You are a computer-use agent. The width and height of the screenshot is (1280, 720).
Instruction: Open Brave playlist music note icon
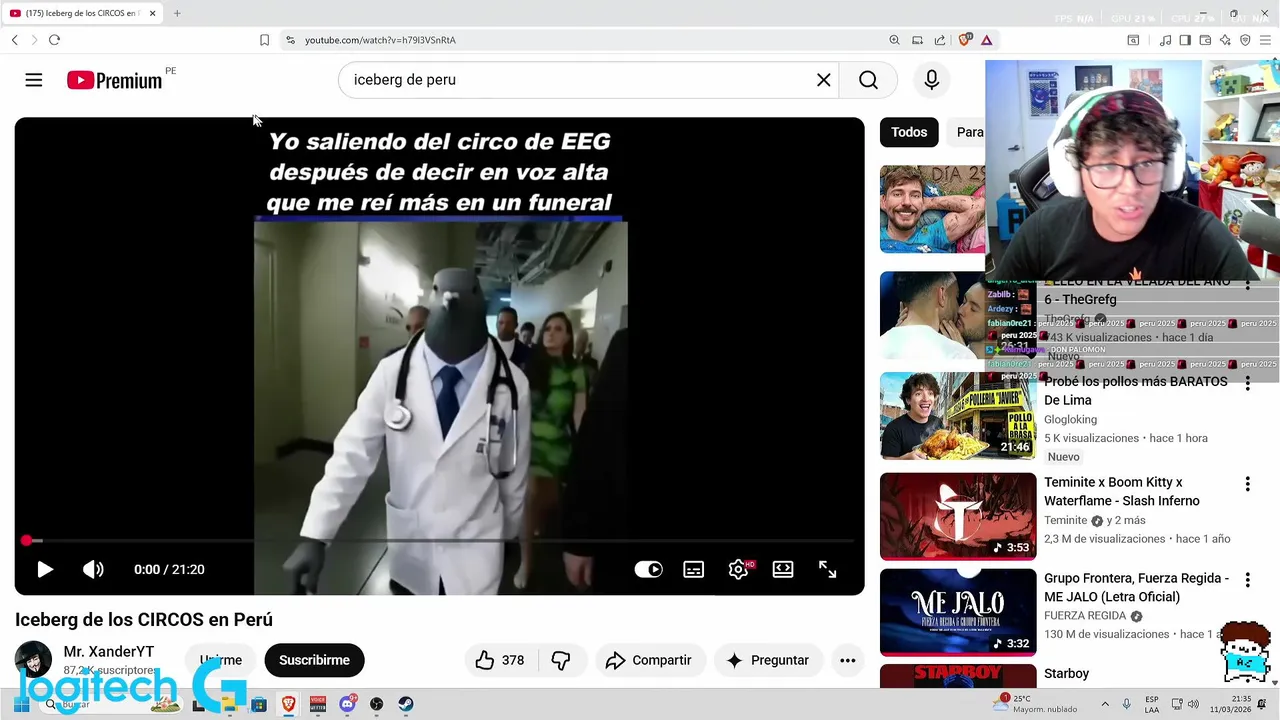(x=1165, y=40)
